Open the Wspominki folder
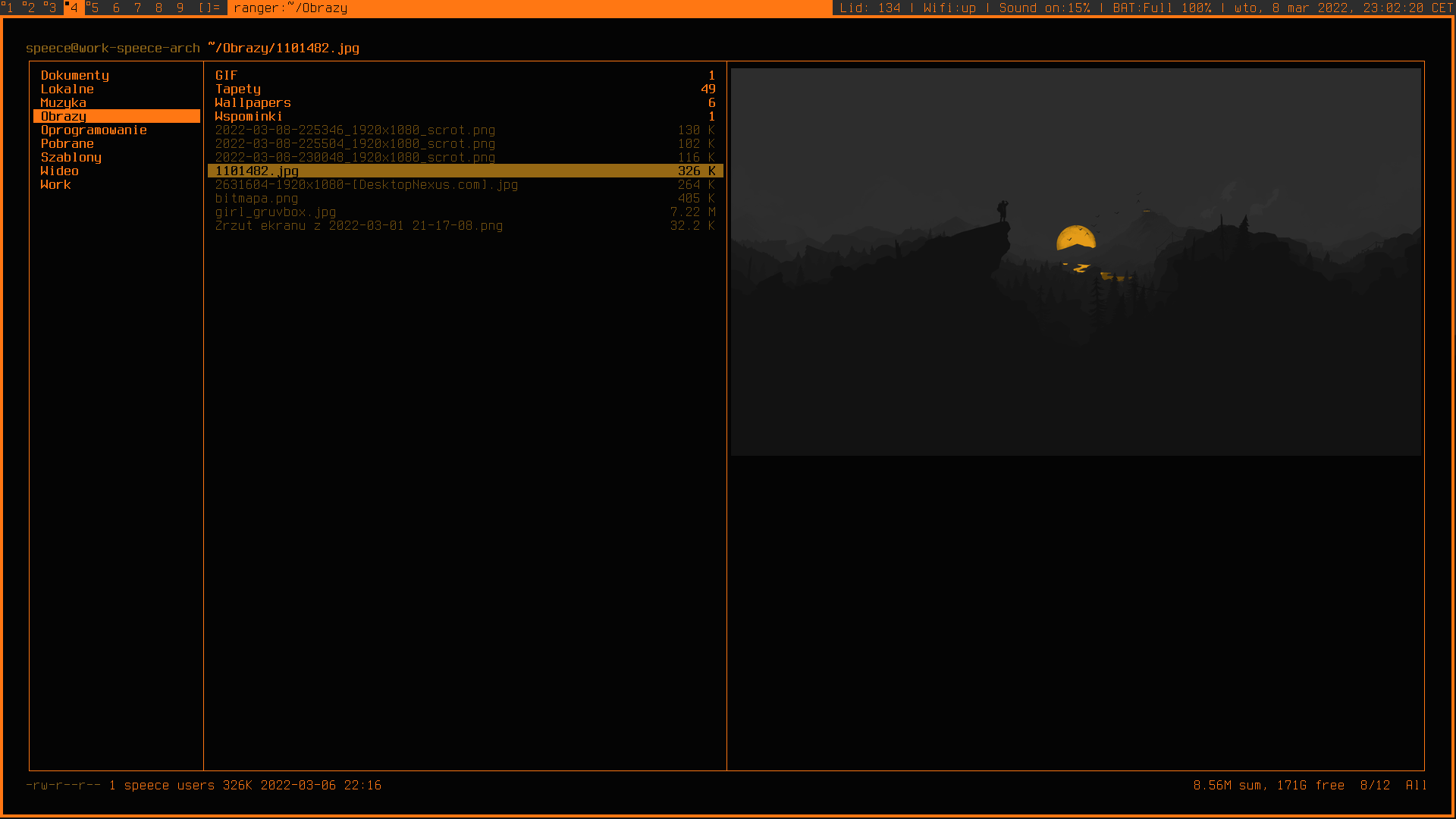This screenshot has width=1456, height=819. click(248, 116)
